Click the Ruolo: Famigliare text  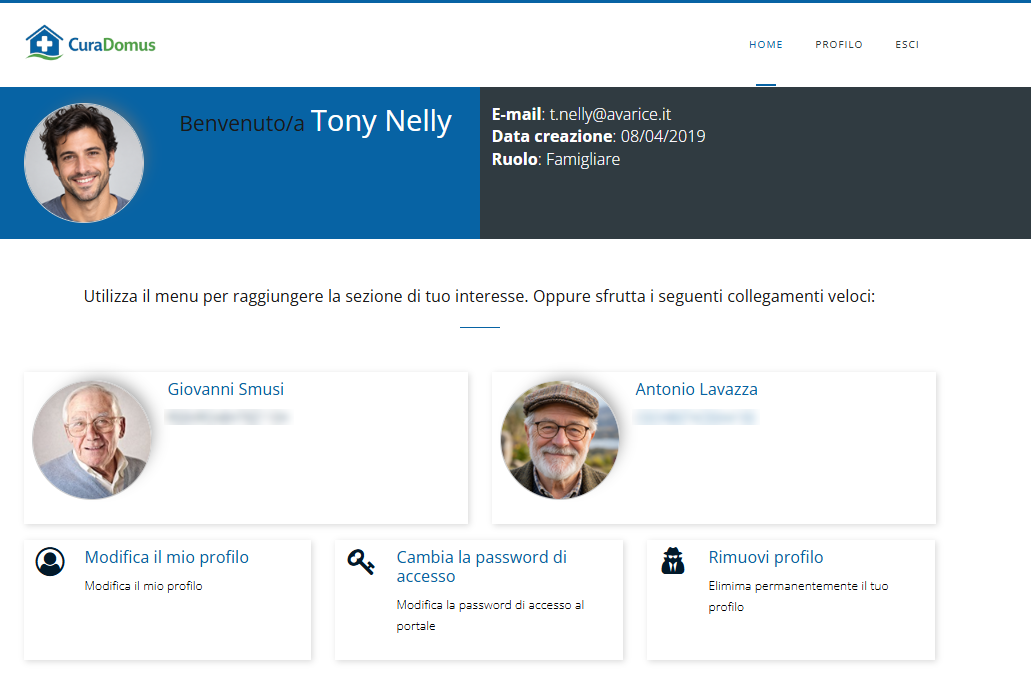click(x=556, y=159)
